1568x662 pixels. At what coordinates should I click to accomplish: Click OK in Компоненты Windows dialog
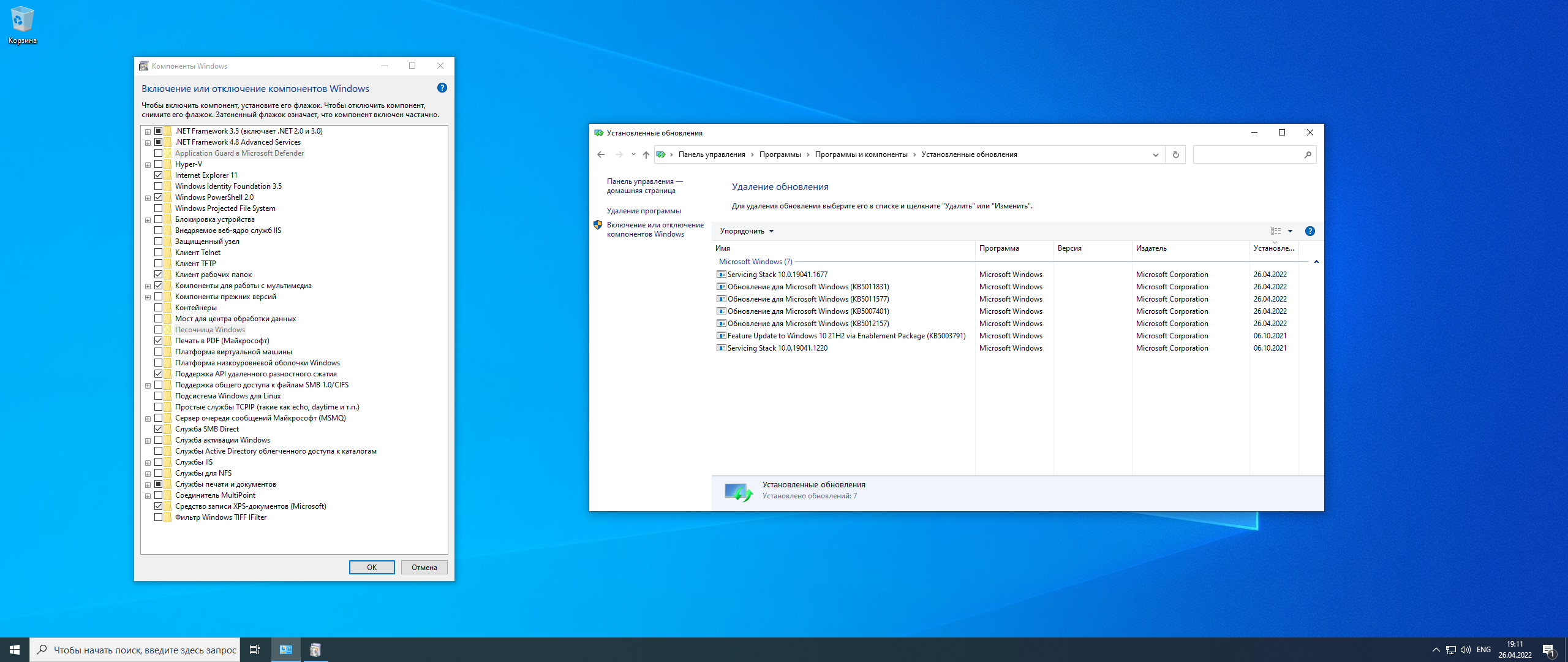pyautogui.click(x=372, y=568)
